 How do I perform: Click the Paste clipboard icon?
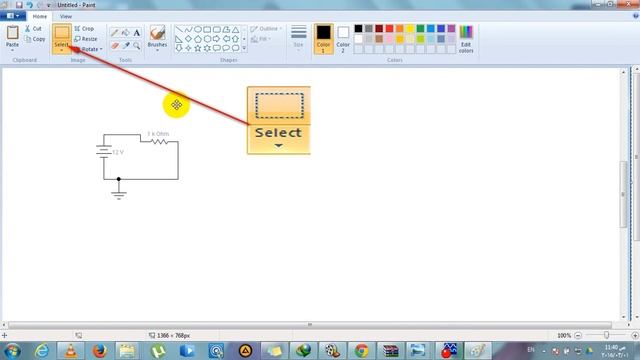point(12,33)
